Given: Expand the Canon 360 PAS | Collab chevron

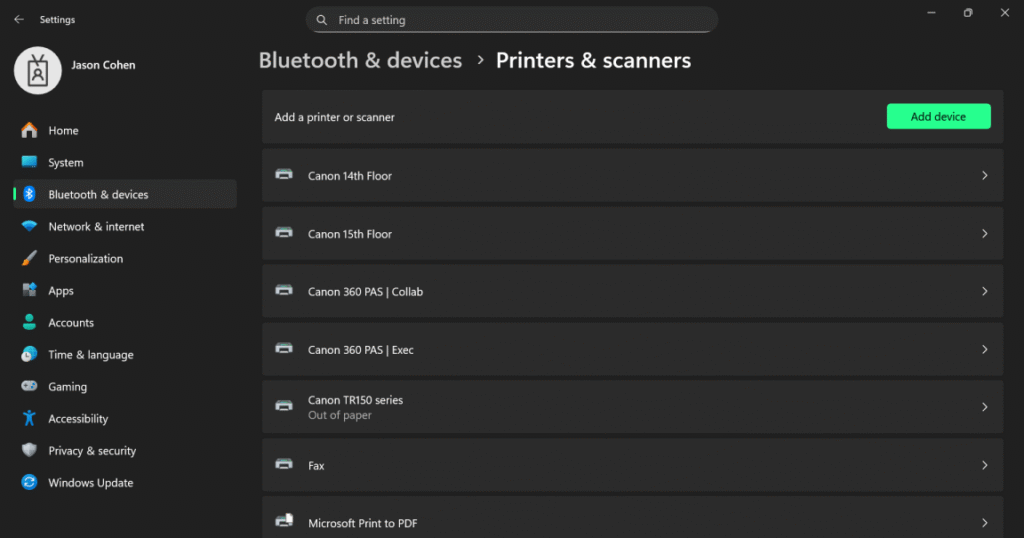Looking at the screenshot, I should click(984, 291).
